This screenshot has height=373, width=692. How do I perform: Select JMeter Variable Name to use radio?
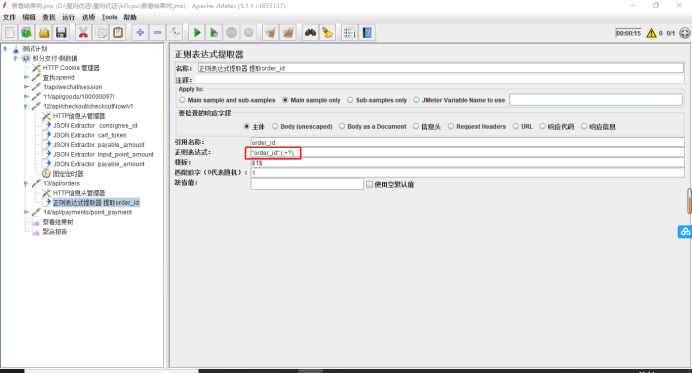416,100
